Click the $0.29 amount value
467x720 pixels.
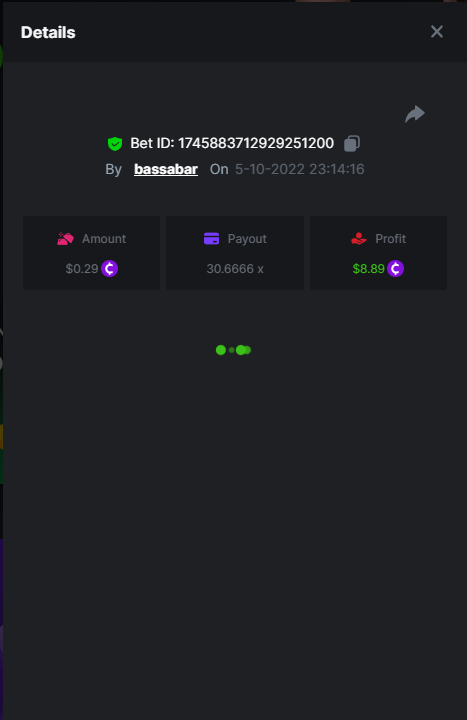point(82,269)
